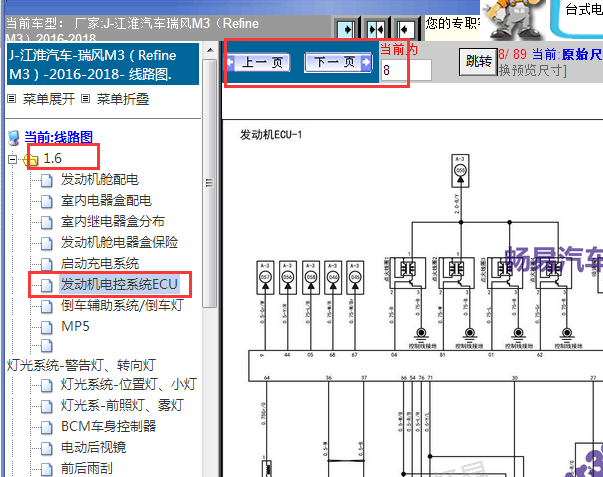Viewport: 603px width, 477px height.
Task: Open 倒车辅助系统/倒车灯 diagram
Action: [122, 305]
